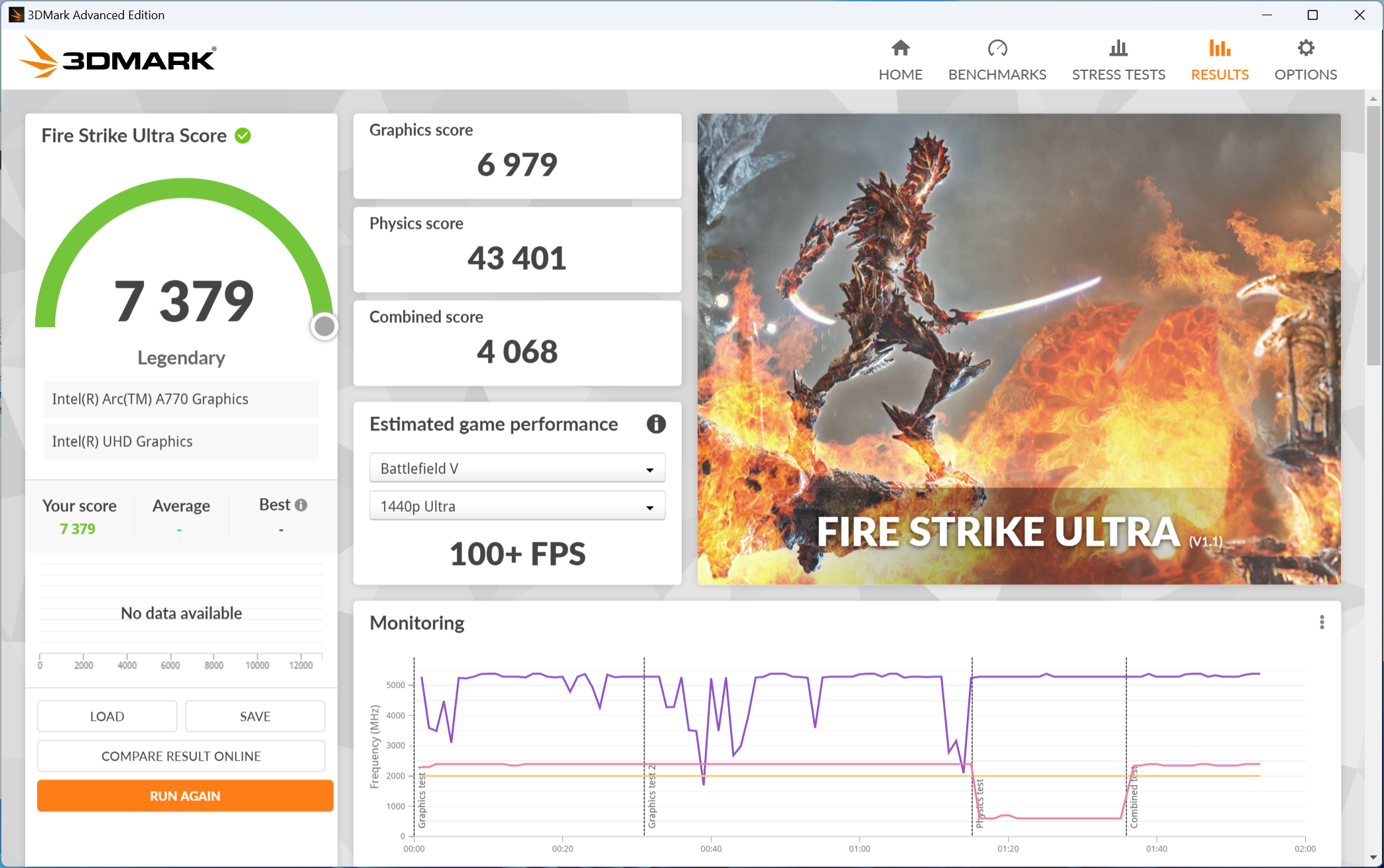Click the scrollbar down arrow

[1373, 858]
